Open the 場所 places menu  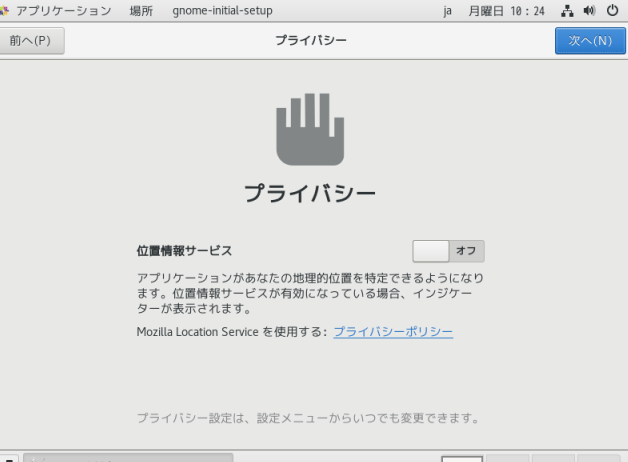tap(141, 11)
